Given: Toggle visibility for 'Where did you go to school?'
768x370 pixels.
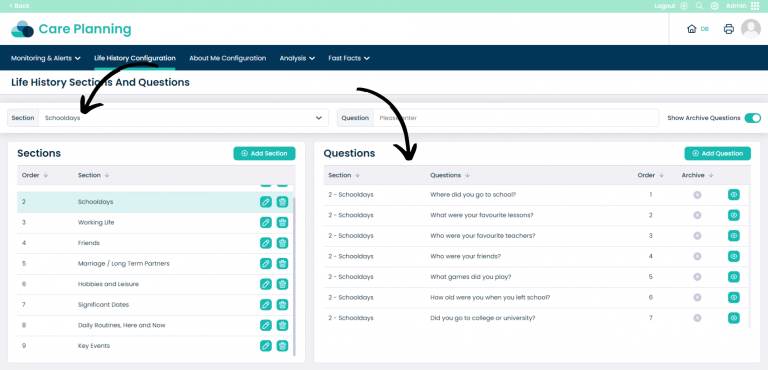Looking at the screenshot, I should coord(734,195).
